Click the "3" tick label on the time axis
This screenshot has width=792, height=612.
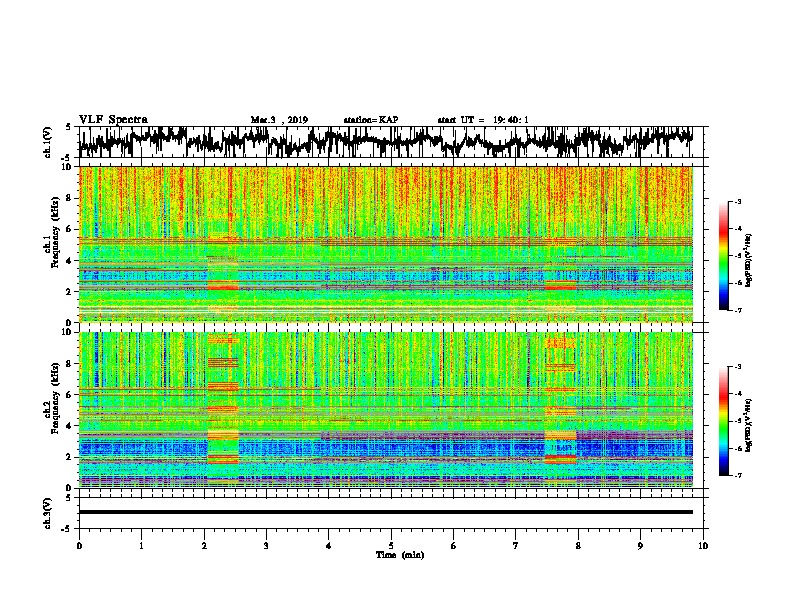[266, 545]
